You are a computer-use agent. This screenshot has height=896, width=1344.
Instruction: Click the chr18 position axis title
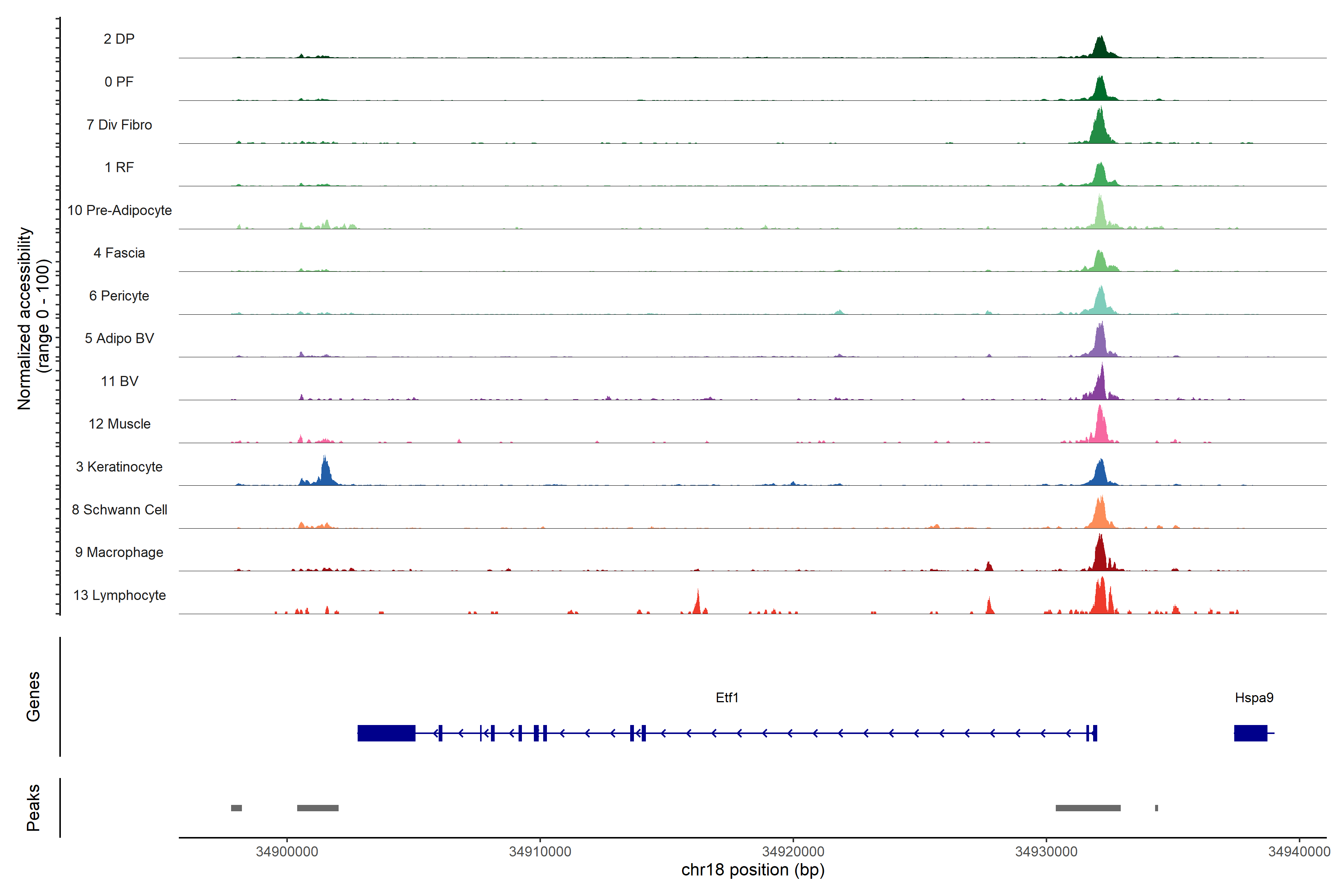(x=753, y=870)
